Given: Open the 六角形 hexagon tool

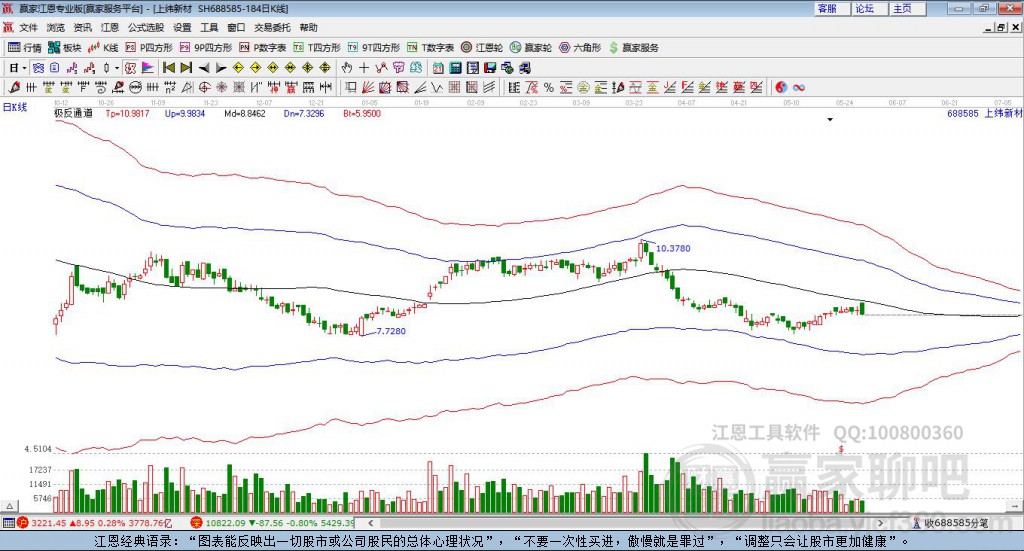Looking at the screenshot, I should [580, 48].
